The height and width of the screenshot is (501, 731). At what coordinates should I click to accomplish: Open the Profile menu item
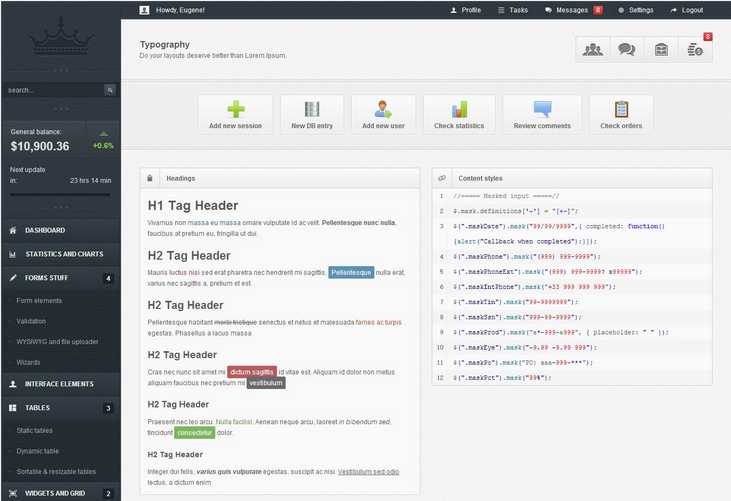click(x=466, y=10)
